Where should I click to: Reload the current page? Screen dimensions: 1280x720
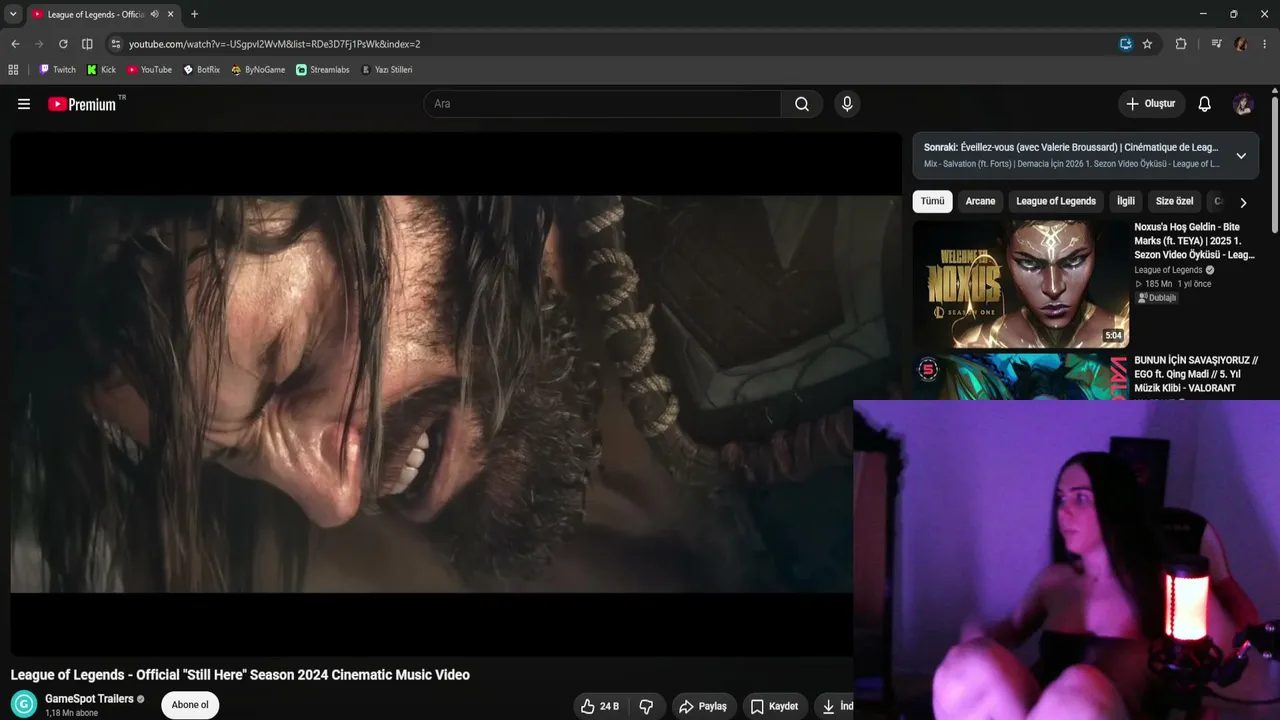[63, 44]
